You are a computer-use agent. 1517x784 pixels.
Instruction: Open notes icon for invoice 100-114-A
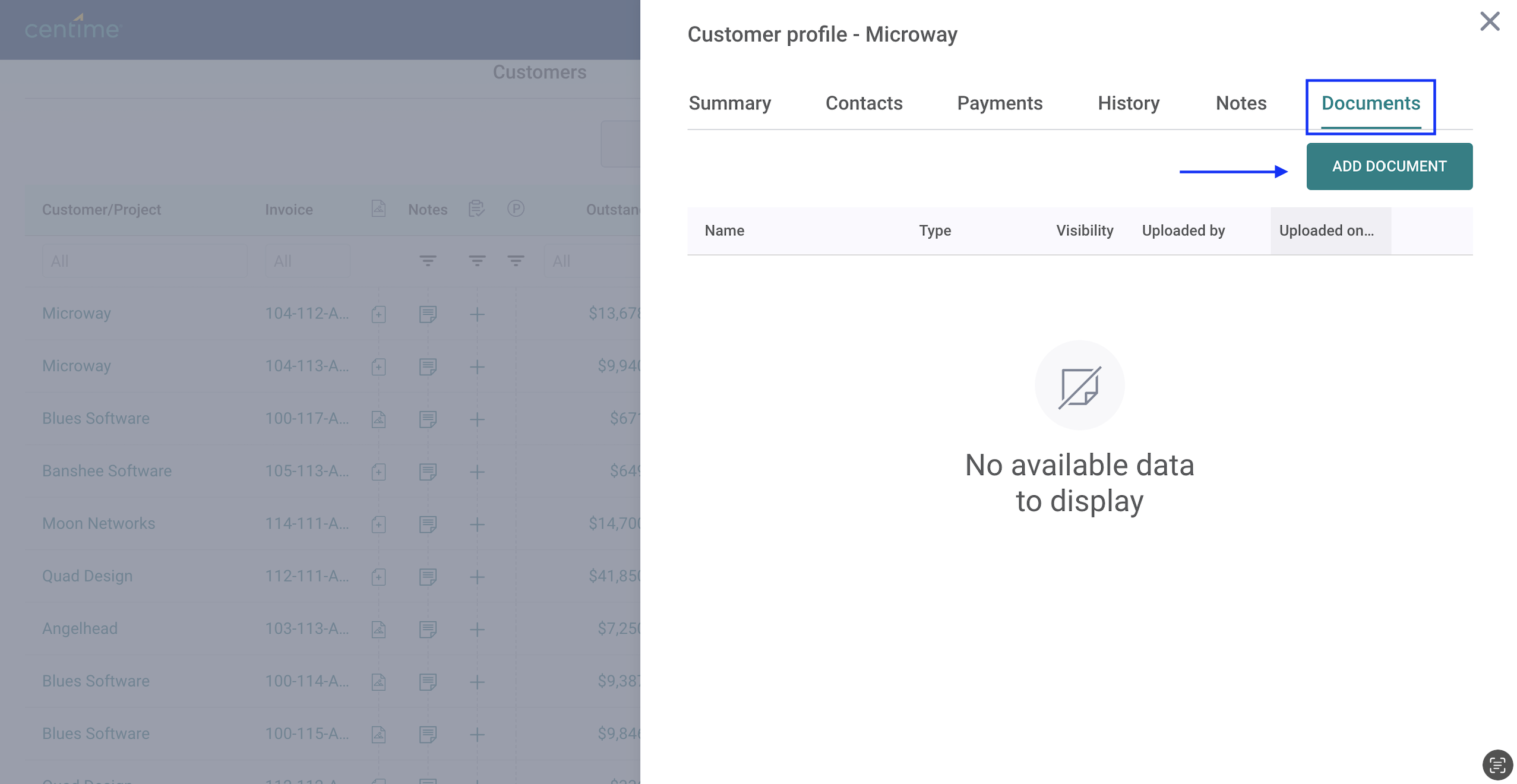427,682
